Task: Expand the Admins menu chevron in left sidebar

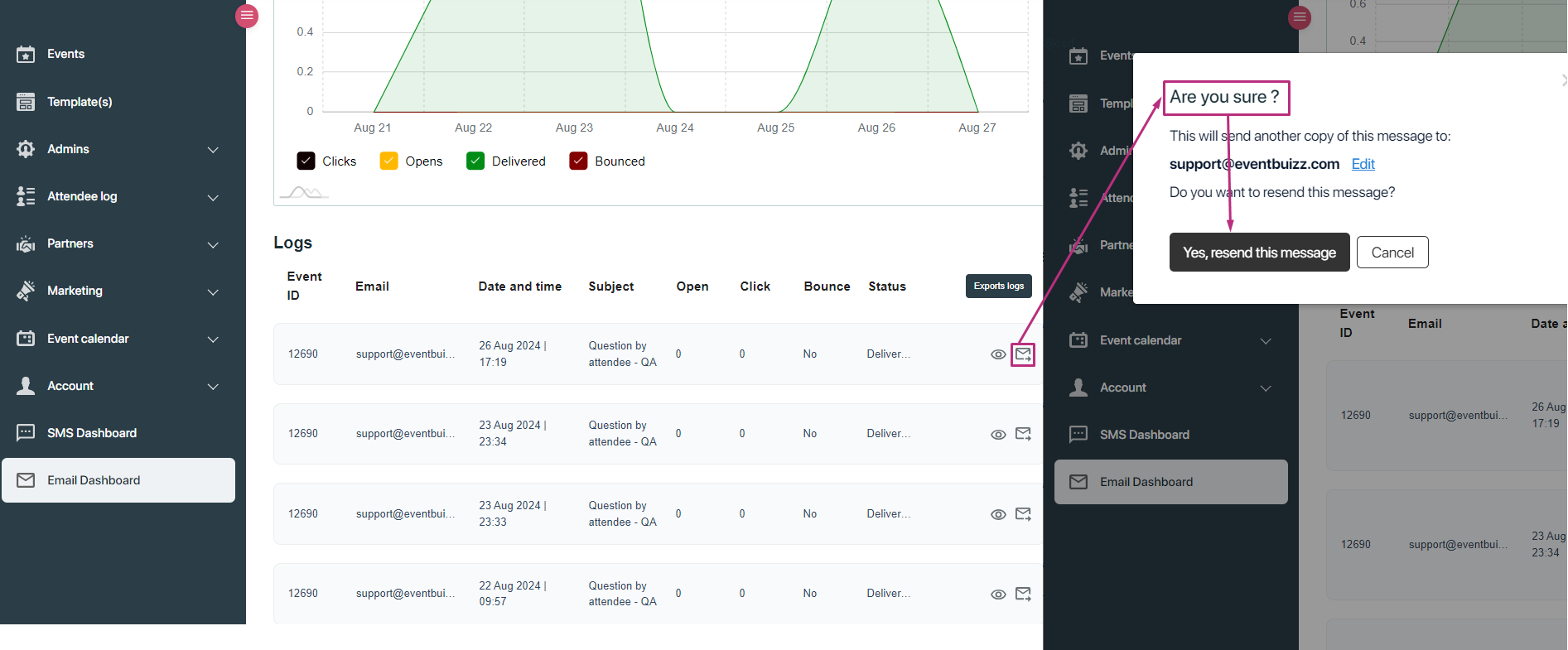Action: (213, 150)
